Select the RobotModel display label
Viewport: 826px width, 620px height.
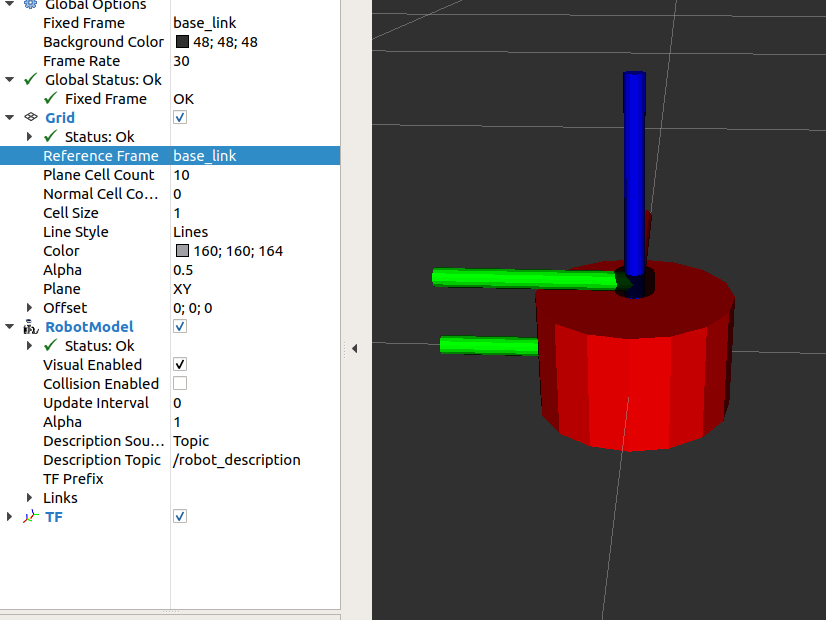click(90, 327)
